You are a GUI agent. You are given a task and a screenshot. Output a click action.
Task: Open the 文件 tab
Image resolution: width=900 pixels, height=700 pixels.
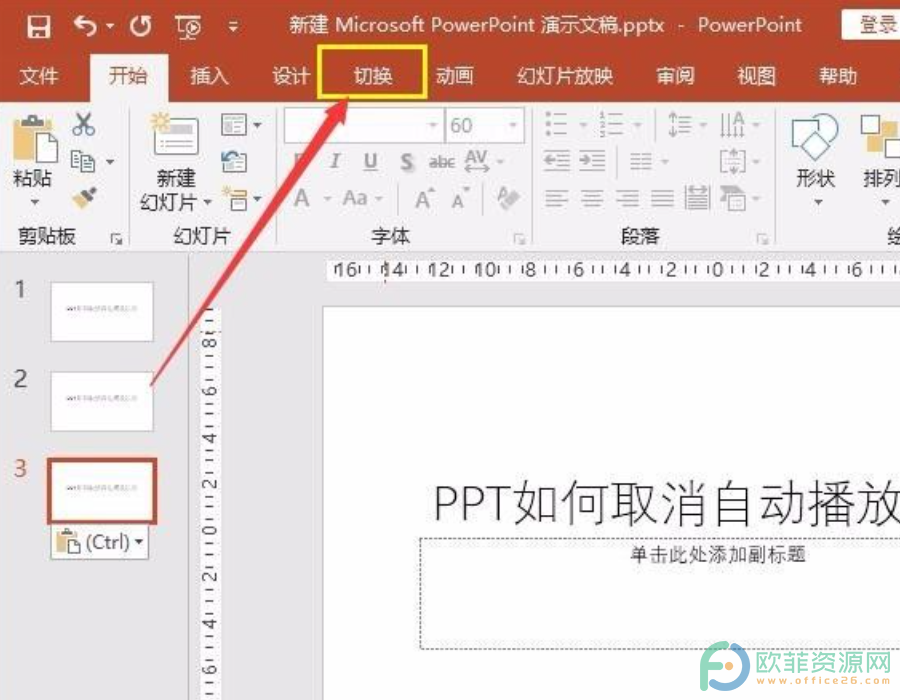coord(39,75)
